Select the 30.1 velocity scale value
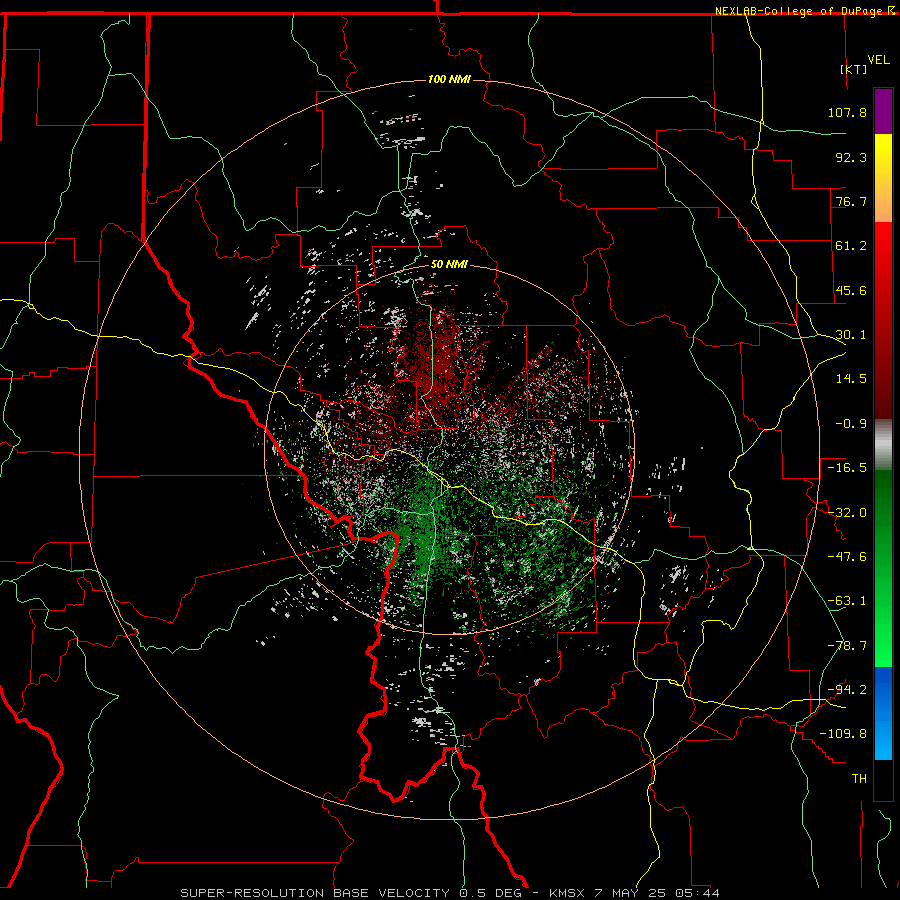Image resolution: width=900 pixels, height=900 pixels. coord(851,335)
